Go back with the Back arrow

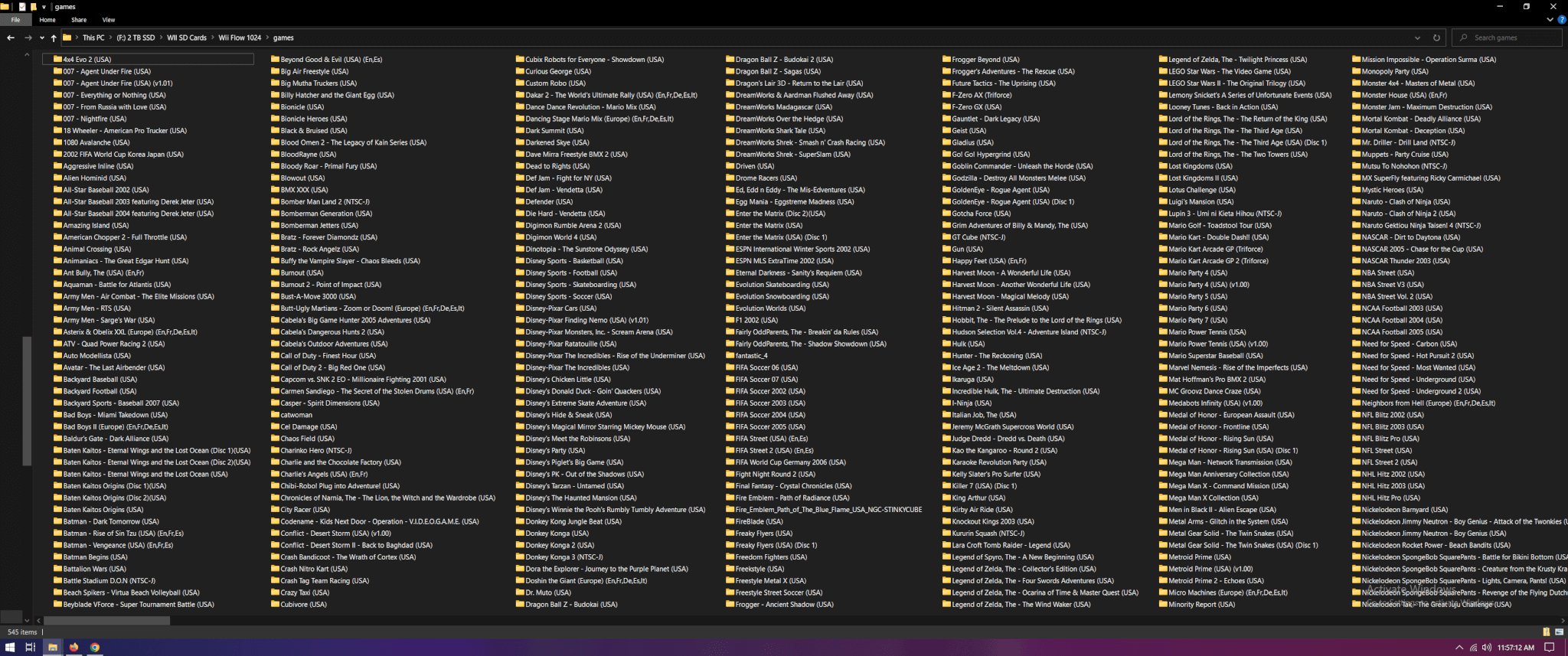[10, 38]
